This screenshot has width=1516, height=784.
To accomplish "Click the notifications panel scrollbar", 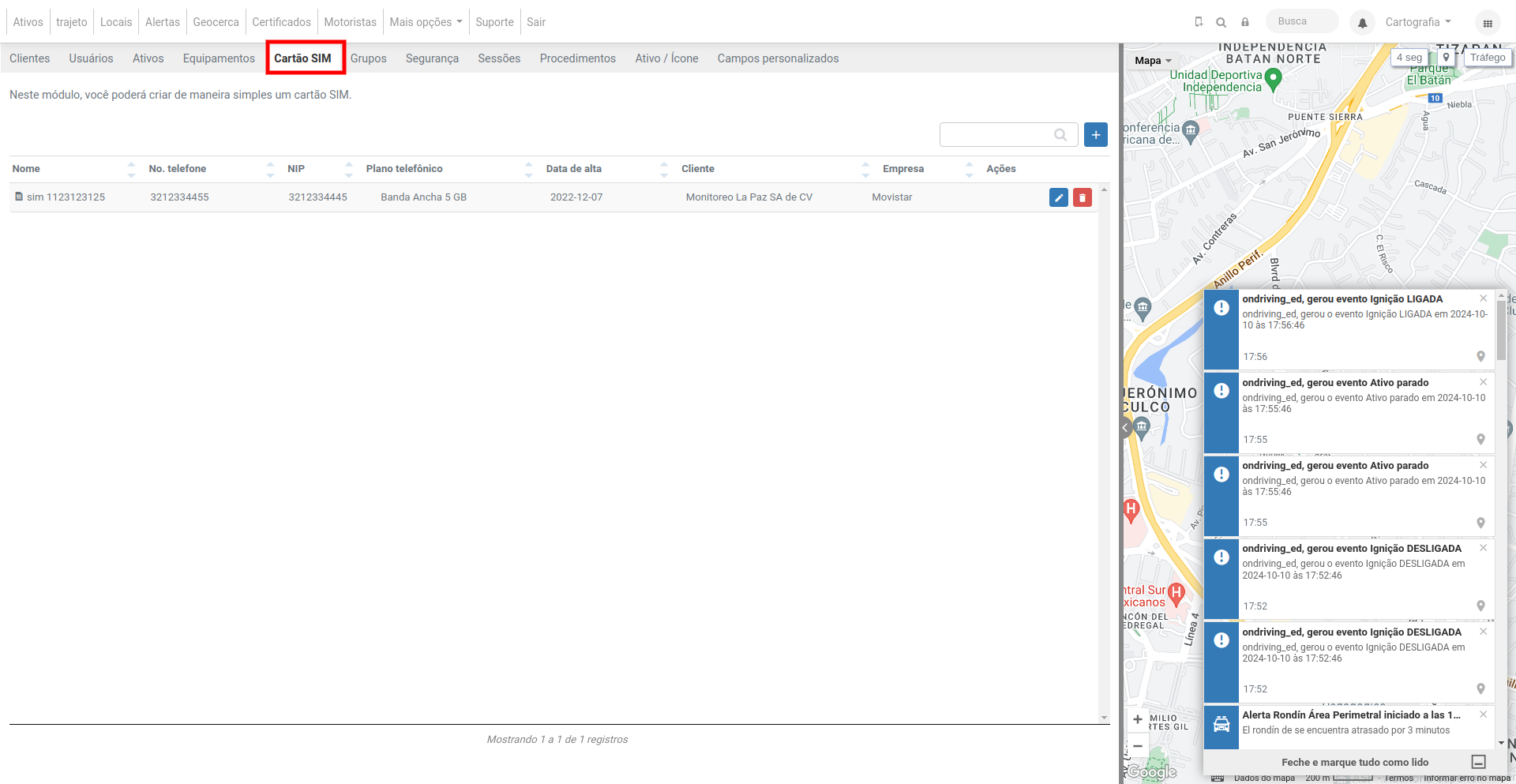I will click(1501, 329).
